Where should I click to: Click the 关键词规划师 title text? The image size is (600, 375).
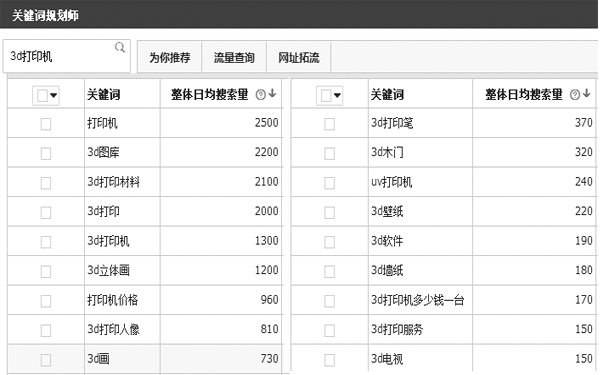coord(46,16)
